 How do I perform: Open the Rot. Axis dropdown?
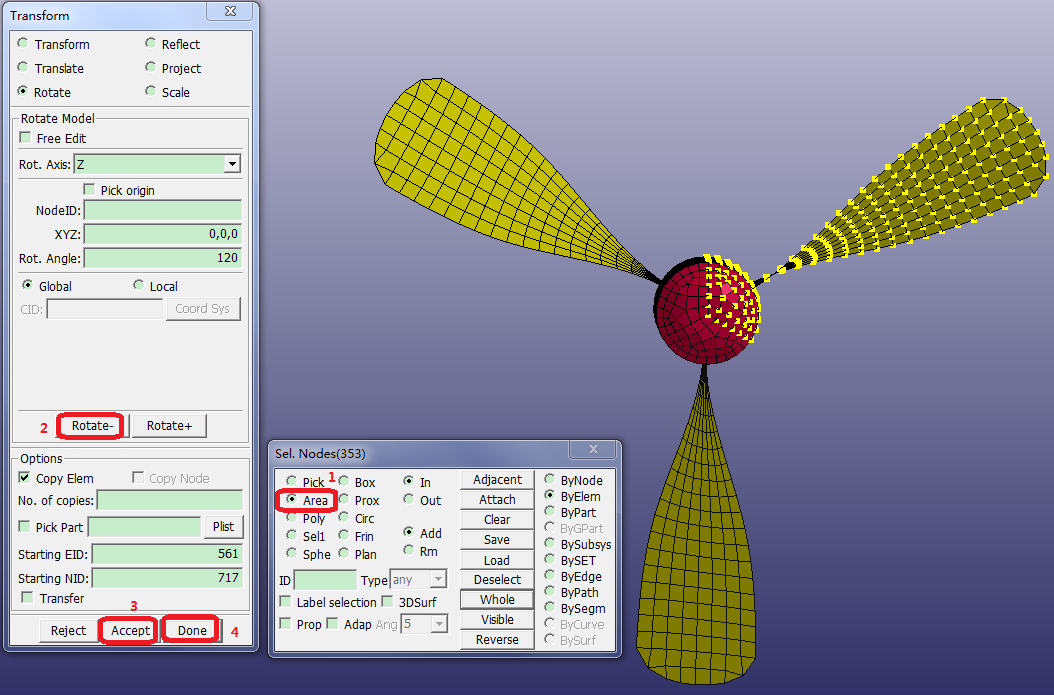[232, 164]
